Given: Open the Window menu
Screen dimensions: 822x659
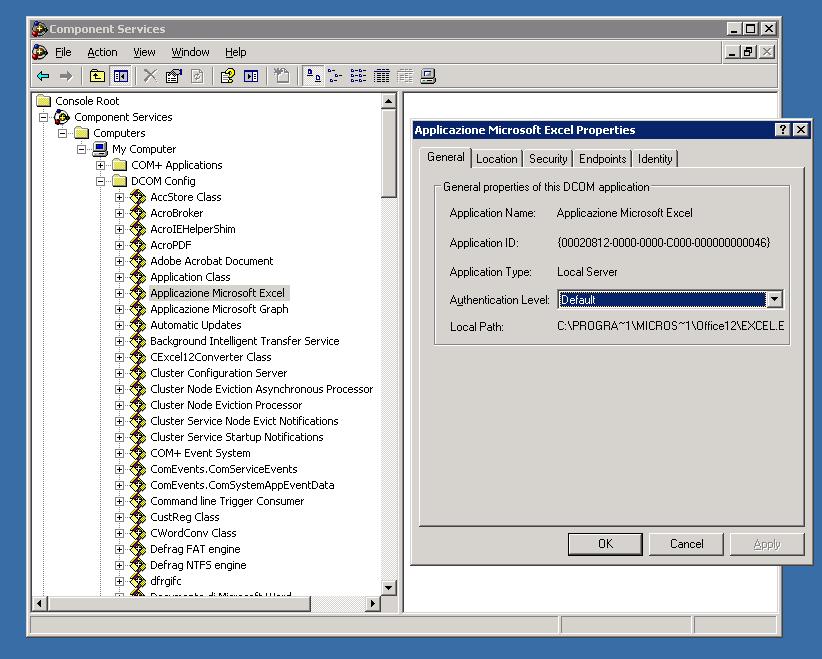Looking at the screenshot, I should click(190, 52).
